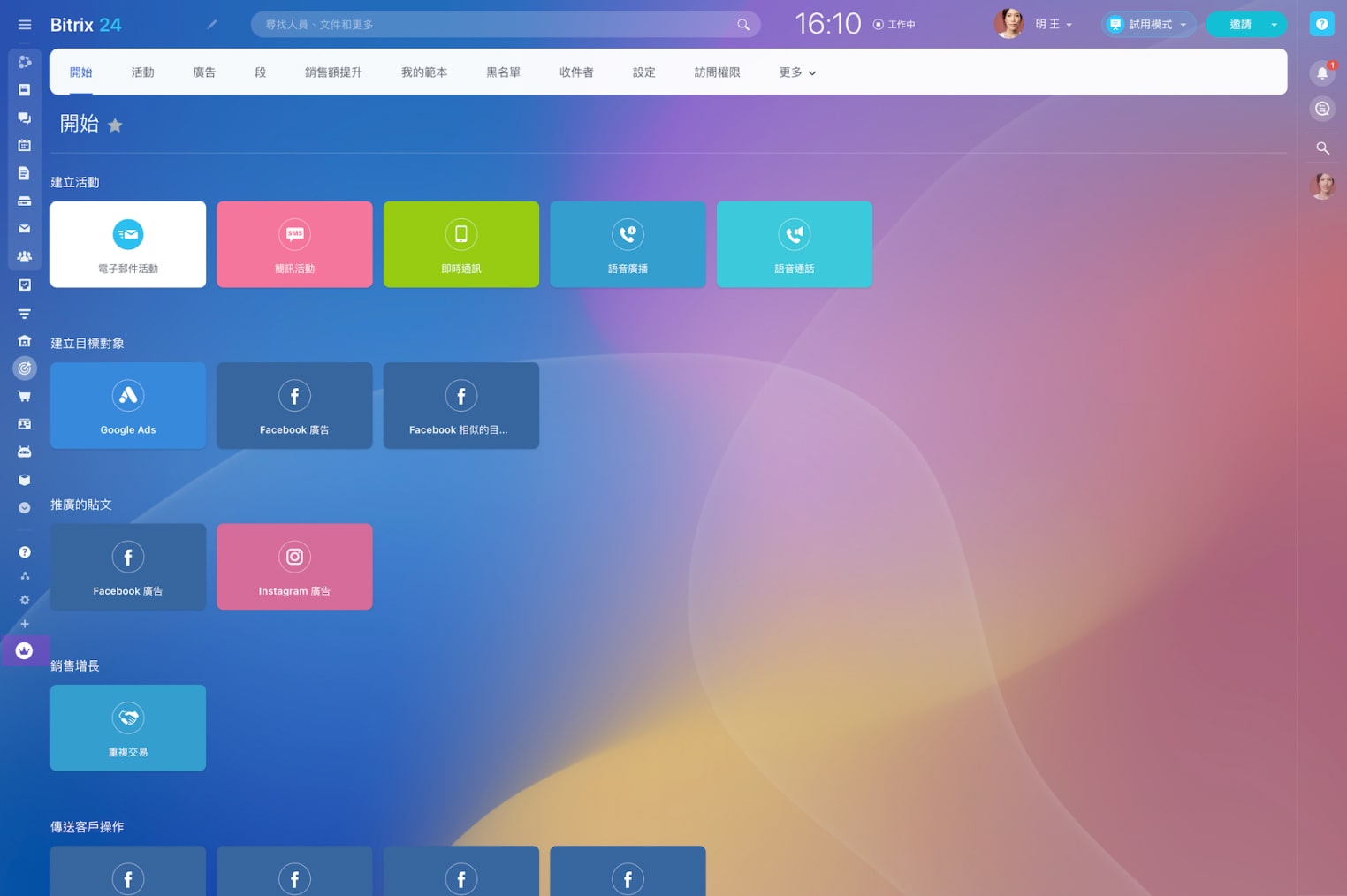
Task: Open the tasks checkmark sidebar icon
Action: click(x=25, y=285)
